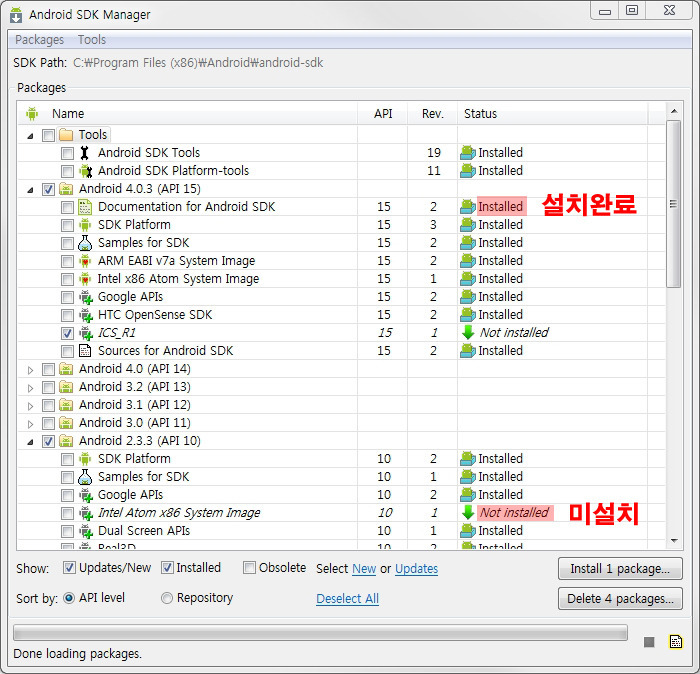700x674 pixels.
Task: Click the Status column header
Action: (x=553, y=114)
